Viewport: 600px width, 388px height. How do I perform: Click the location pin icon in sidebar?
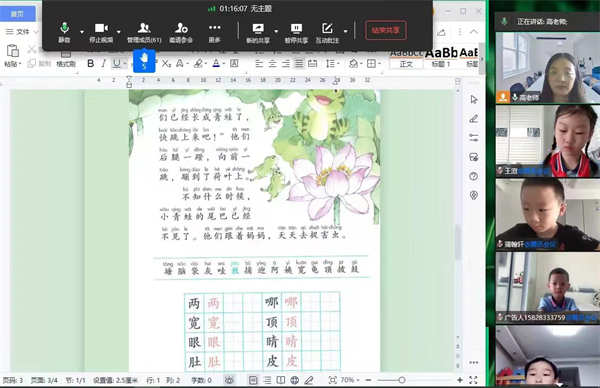(x=474, y=196)
